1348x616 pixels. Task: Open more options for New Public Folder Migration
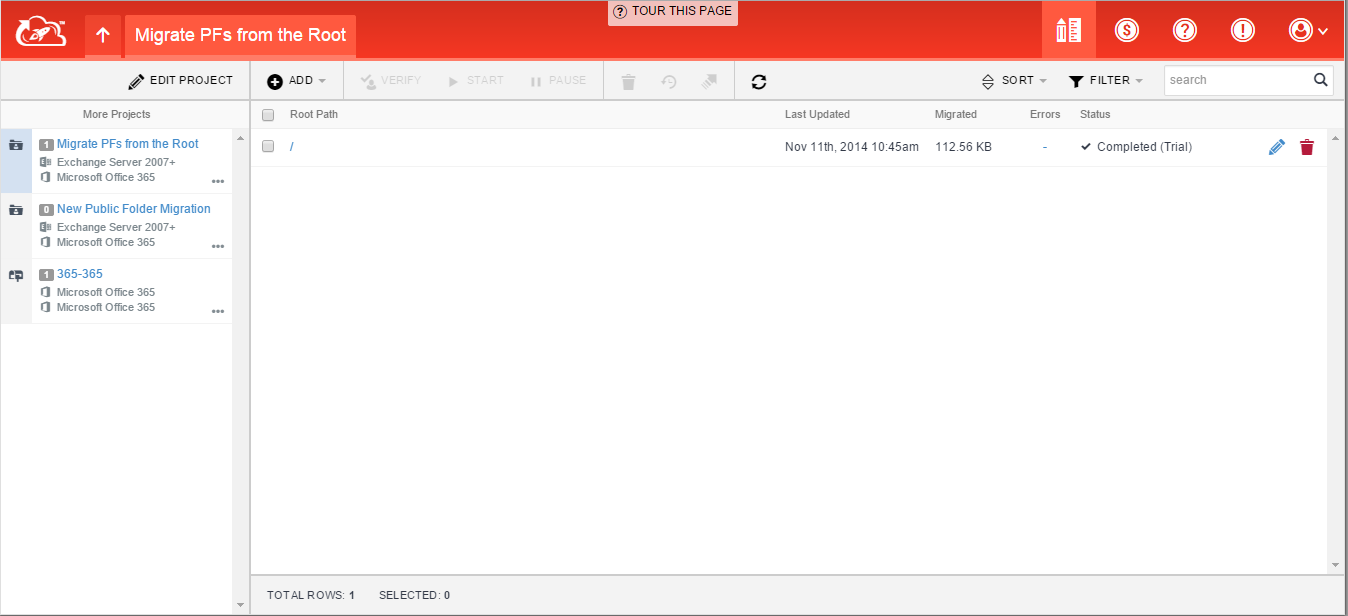click(218, 247)
